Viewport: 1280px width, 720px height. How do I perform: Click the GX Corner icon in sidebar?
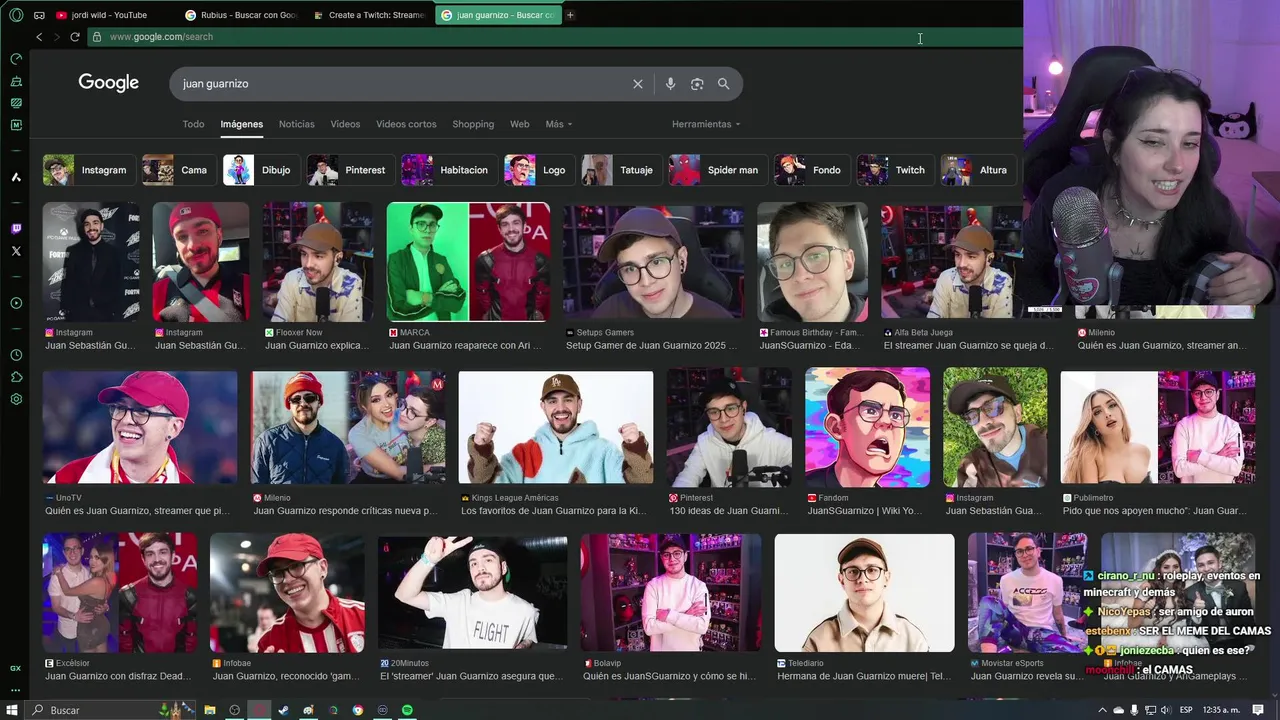point(16,668)
